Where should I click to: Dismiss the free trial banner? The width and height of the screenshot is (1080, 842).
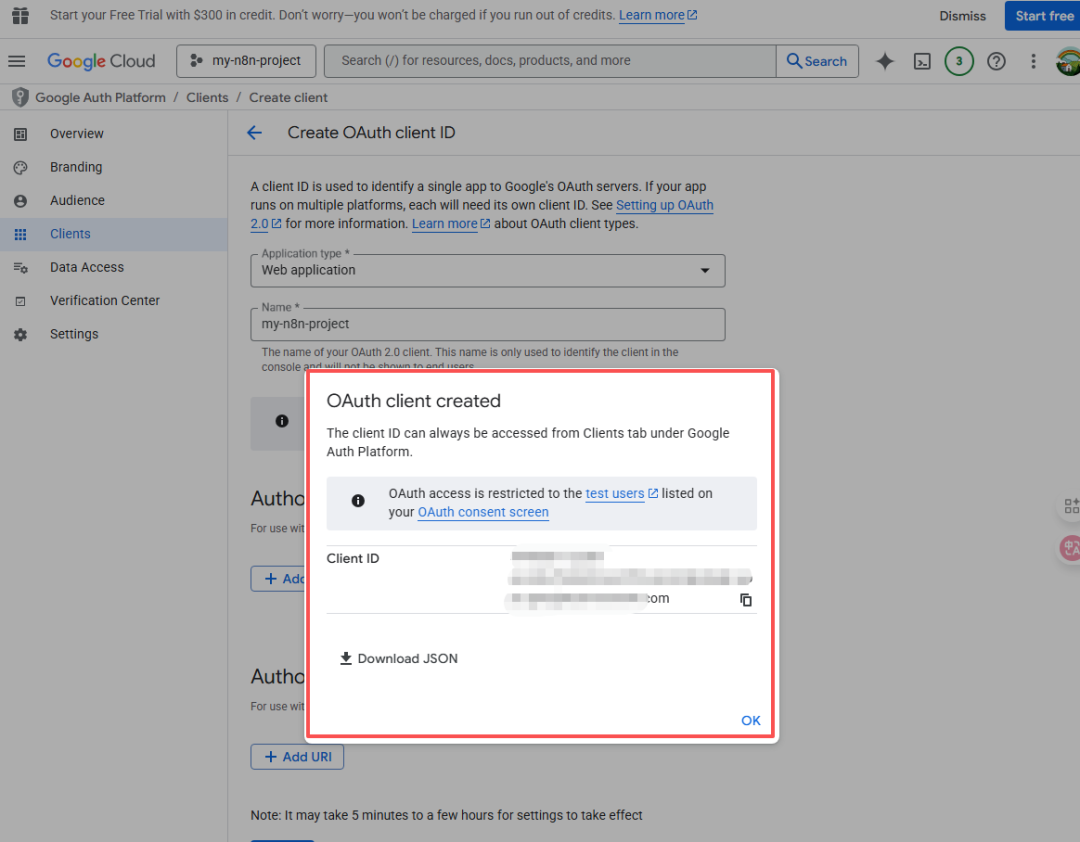click(x=962, y=16)
